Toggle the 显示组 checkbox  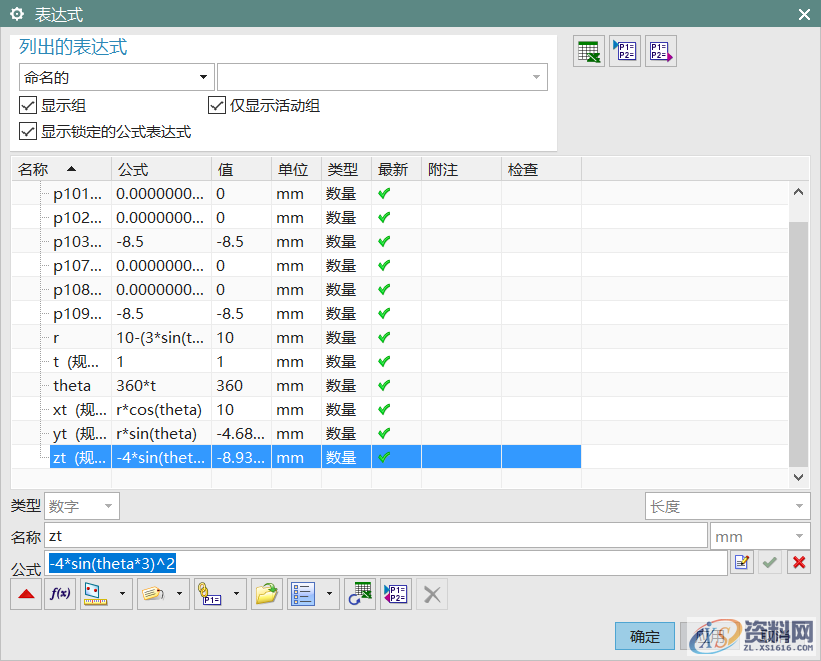click(28, 105)
